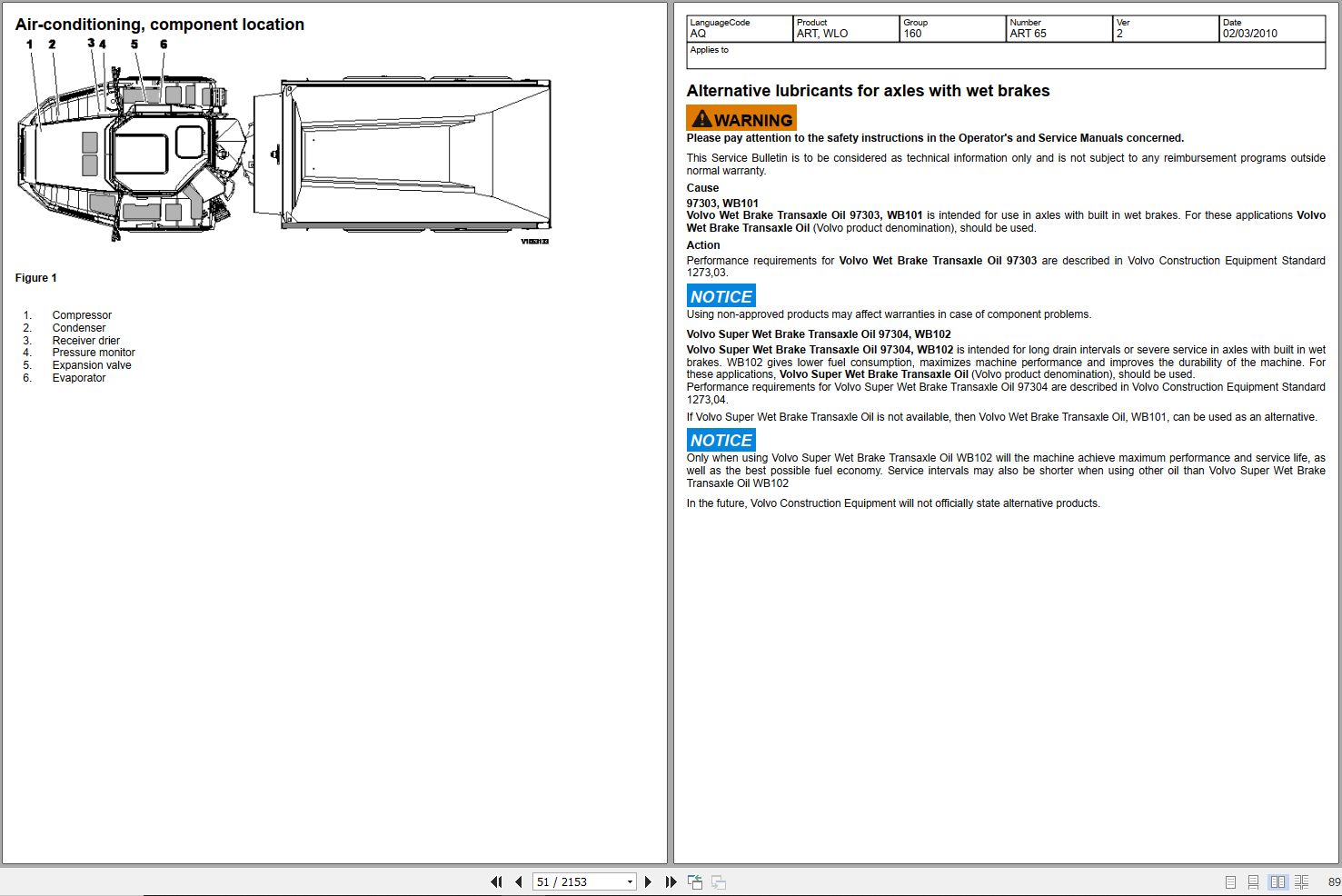The height and width of the screenshot is (896, 1342).
Task: Click the Number value 'ART 65'
Action: [1028, 34]
